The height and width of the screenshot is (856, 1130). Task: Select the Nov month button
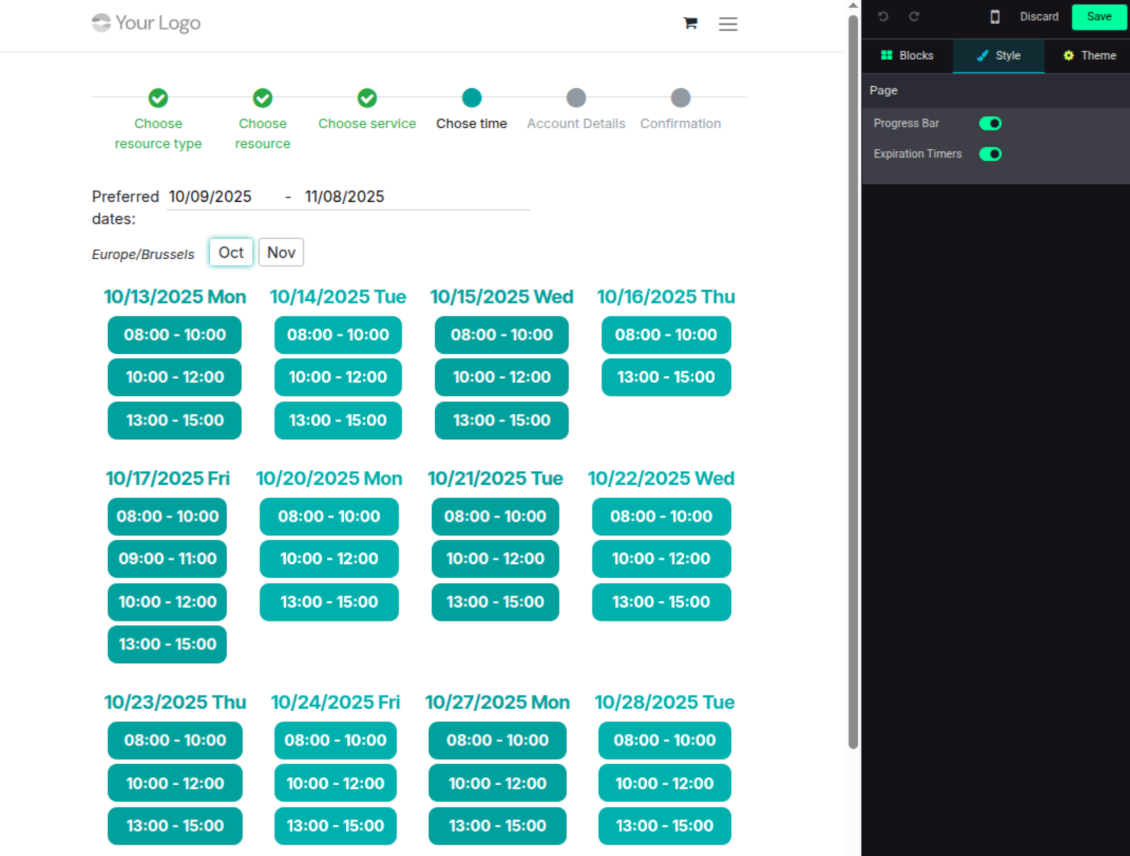[x=281, y=253]
